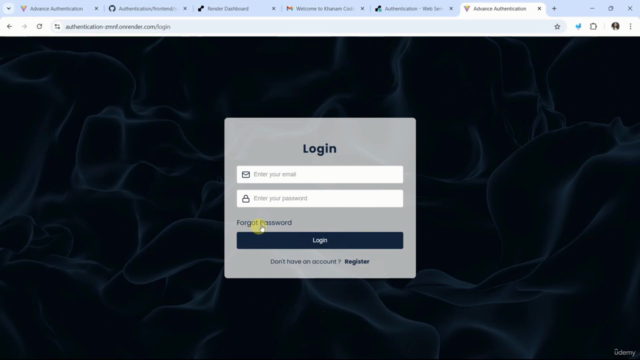The height and width of the screenshot is (360, 640).
Task: Open a new tab with plus button
Action: pyautogui.click(x=554, y=9)
